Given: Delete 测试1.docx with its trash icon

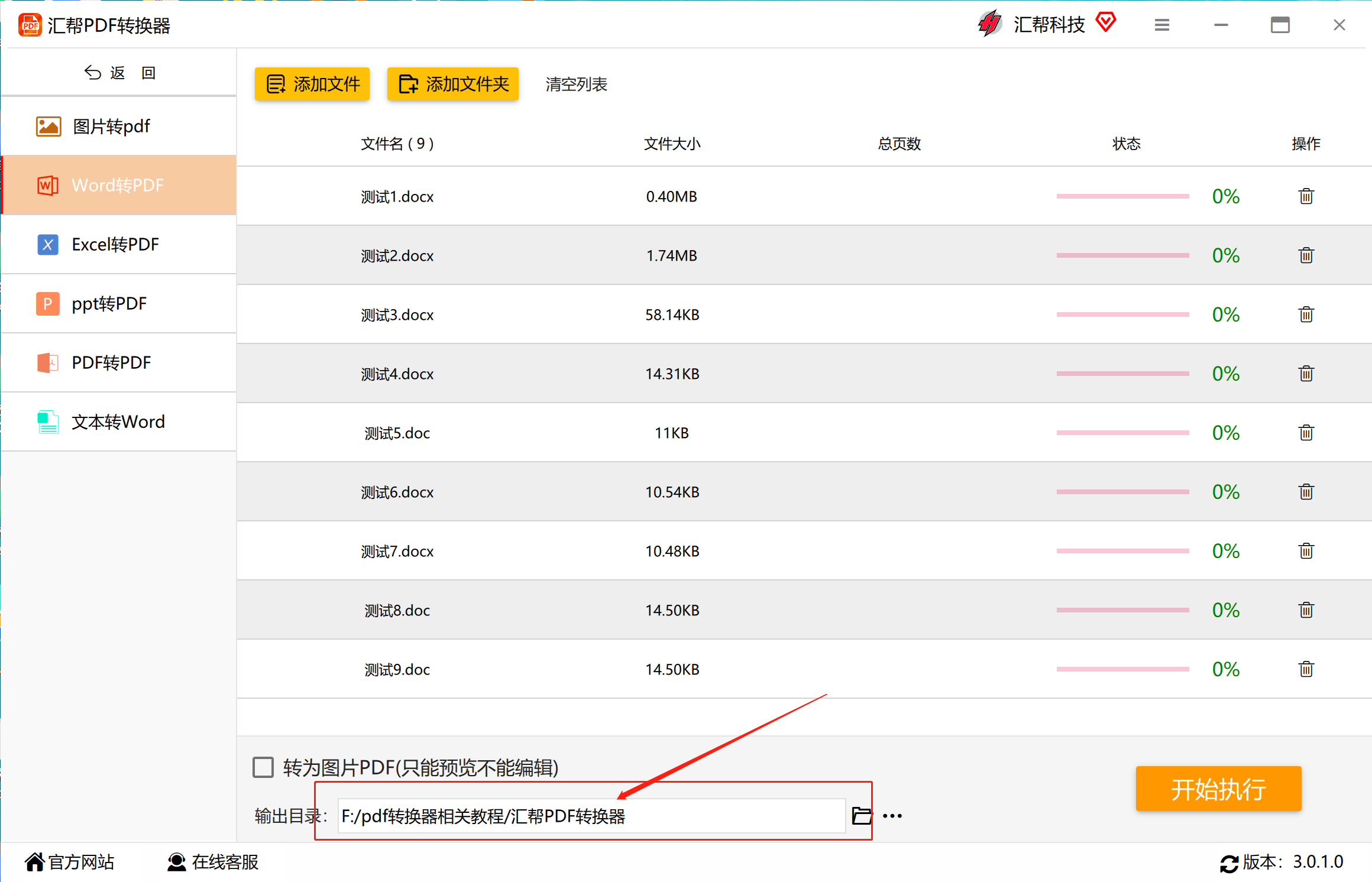Looking at the screenshot, I should 1306,196.
